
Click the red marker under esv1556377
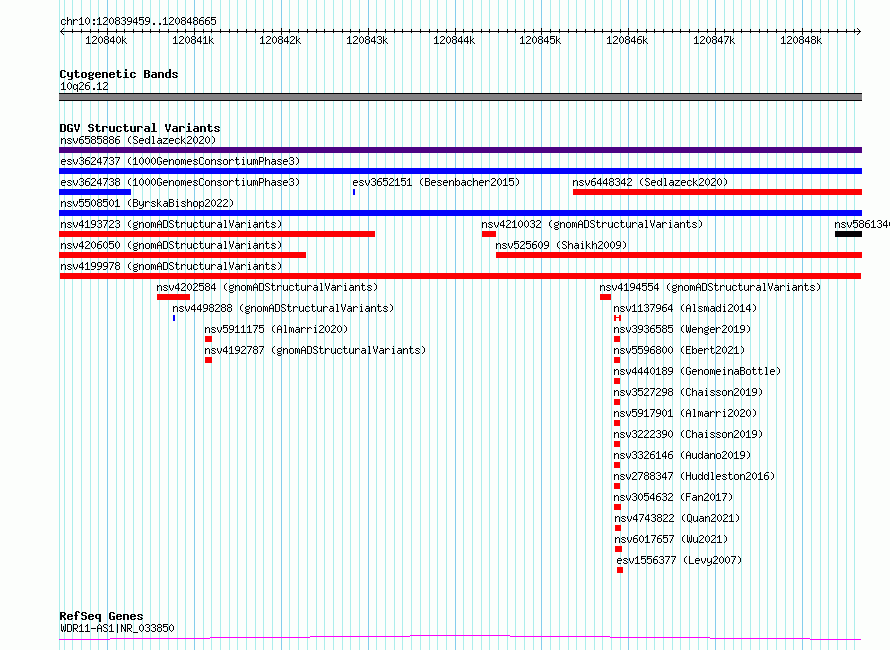pos(620,570)
